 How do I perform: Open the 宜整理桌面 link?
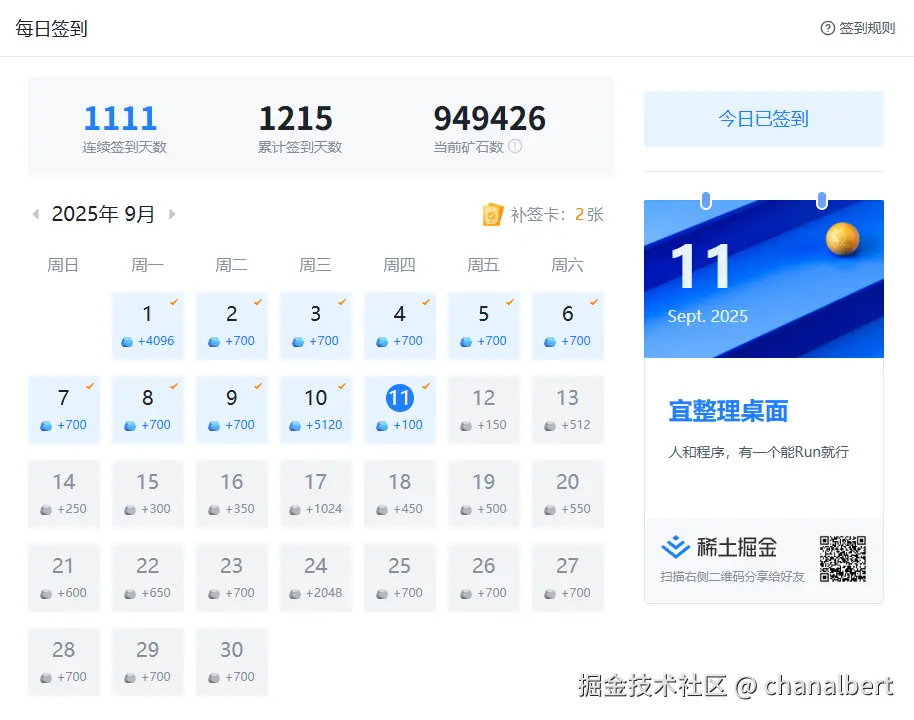click(x=728, y=411)
